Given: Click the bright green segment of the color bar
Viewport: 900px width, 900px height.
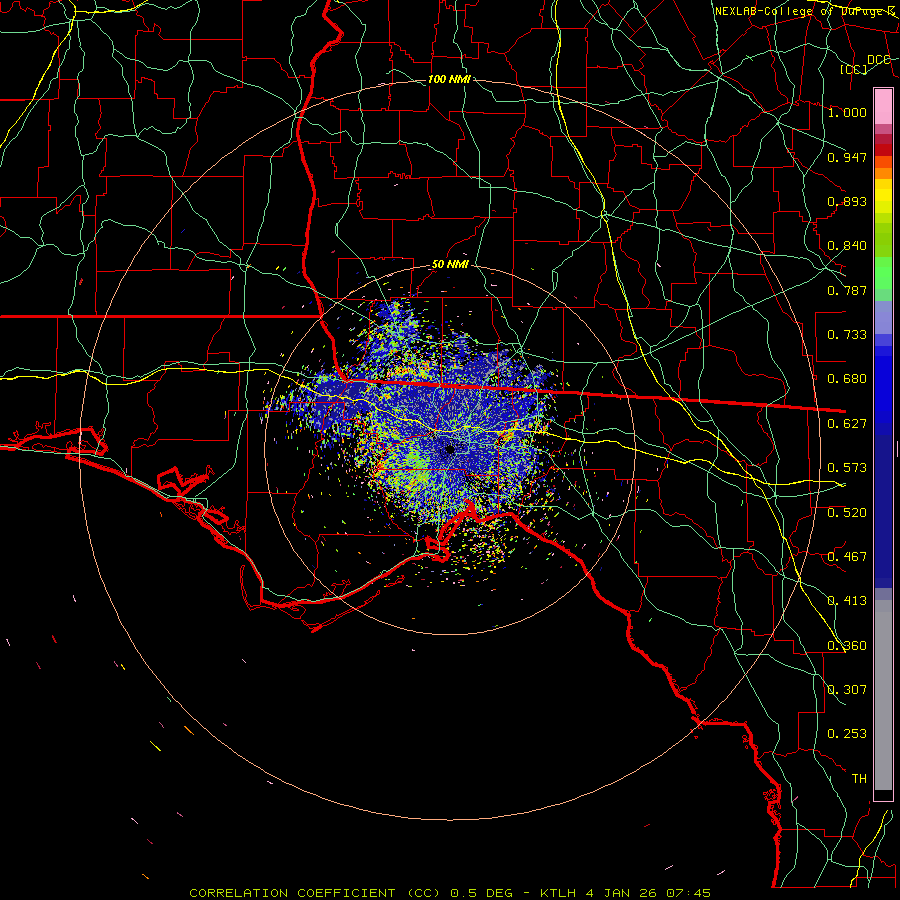Looking at the screenshot, I should point(883,272).
